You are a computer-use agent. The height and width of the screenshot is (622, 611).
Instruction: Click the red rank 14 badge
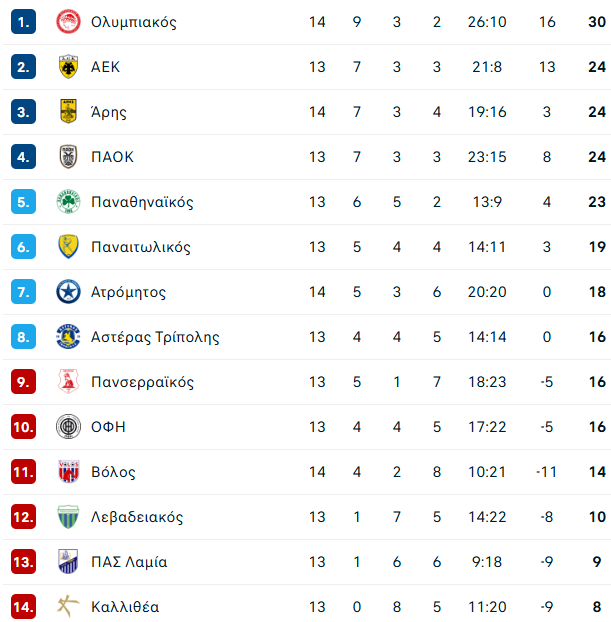tap(23, 607)
